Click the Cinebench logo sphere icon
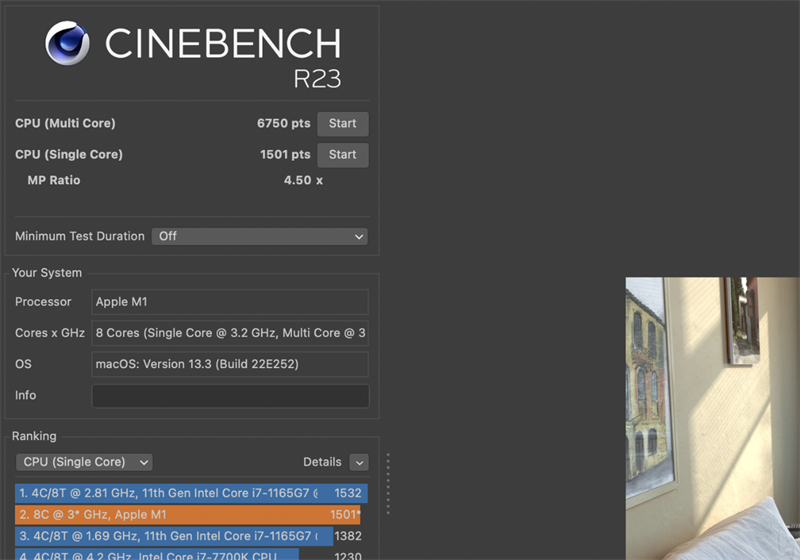 coord(67,43)
